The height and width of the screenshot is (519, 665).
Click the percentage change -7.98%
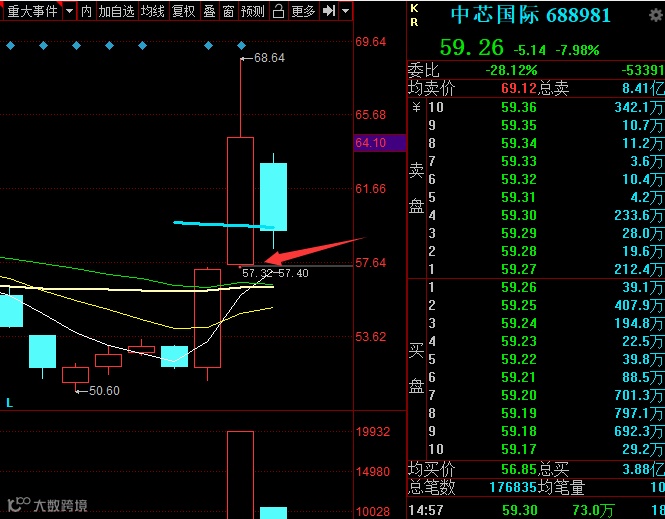click(578, 50)
